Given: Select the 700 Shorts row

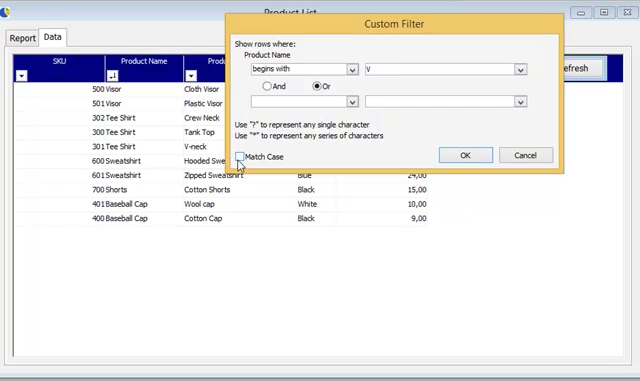Looking at the screenshot, I should (220, 189).
